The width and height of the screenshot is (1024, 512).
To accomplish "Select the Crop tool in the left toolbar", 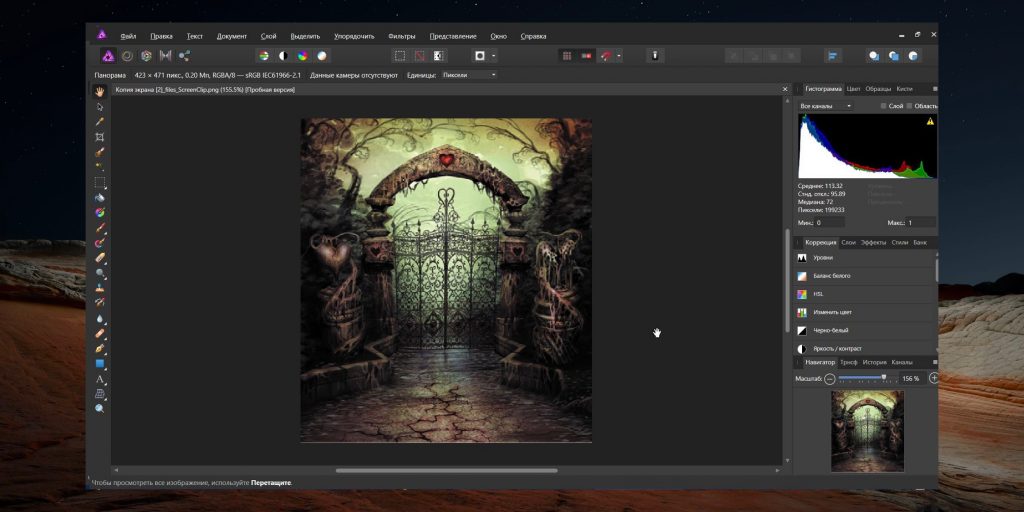I will pos(100,137).
